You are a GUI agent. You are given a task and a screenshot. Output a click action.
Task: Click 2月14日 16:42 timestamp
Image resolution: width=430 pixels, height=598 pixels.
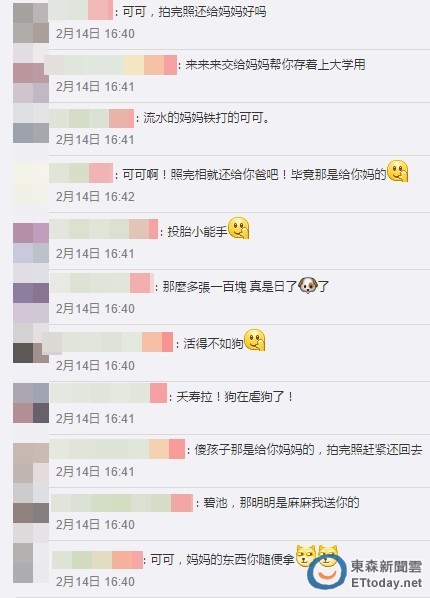click(95, 197)
